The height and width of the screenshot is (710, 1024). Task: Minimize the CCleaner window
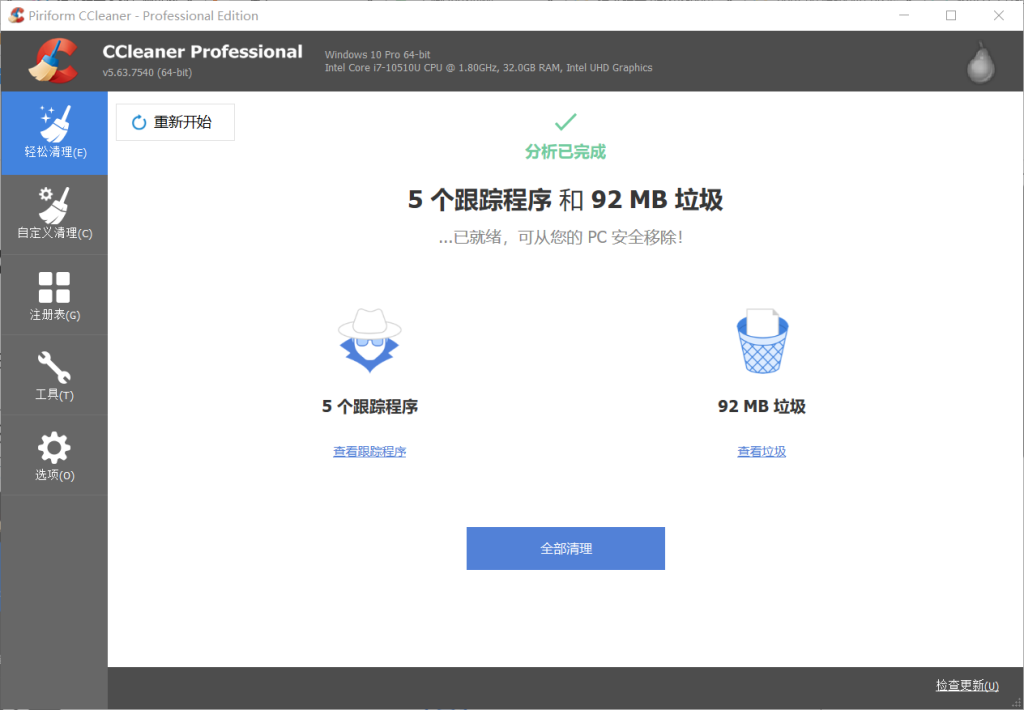click(x=904, y=15)
